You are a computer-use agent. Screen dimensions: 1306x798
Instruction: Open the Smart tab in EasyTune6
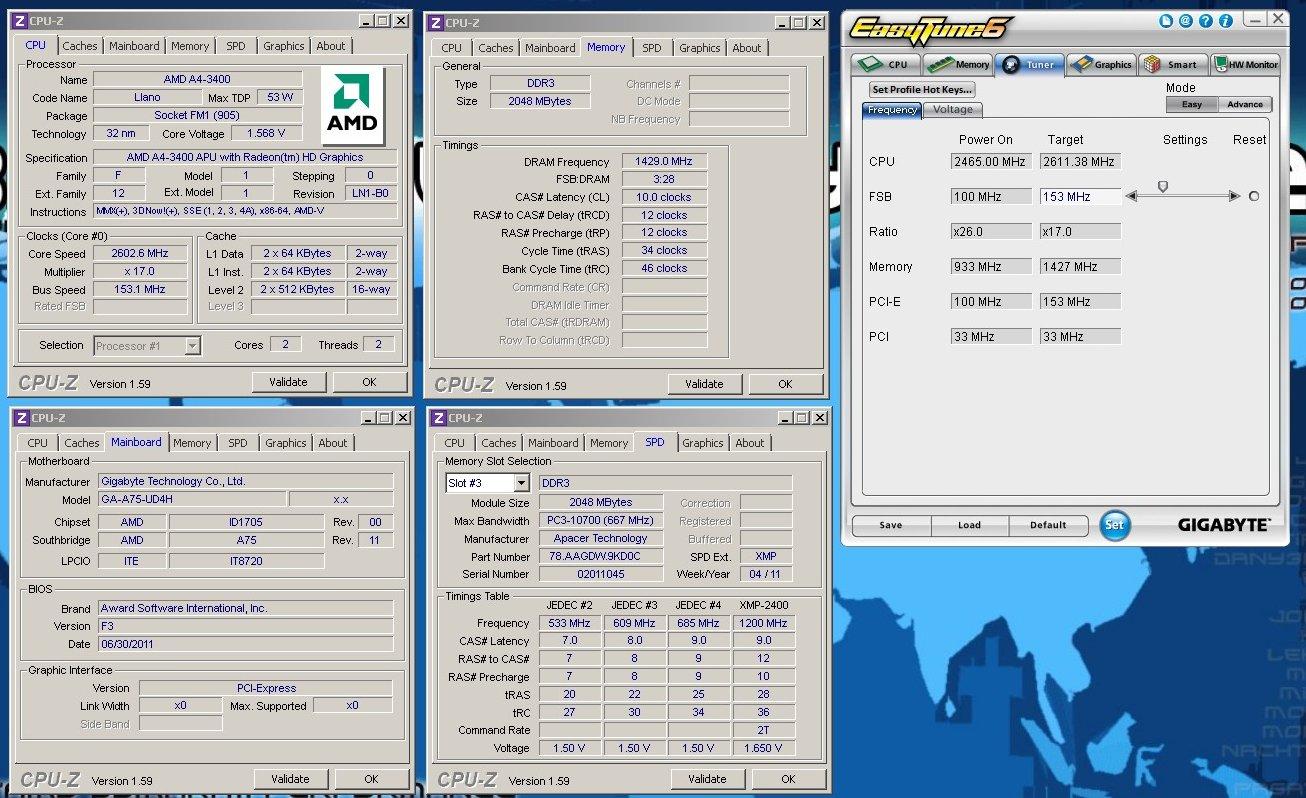click(1174, 64)
